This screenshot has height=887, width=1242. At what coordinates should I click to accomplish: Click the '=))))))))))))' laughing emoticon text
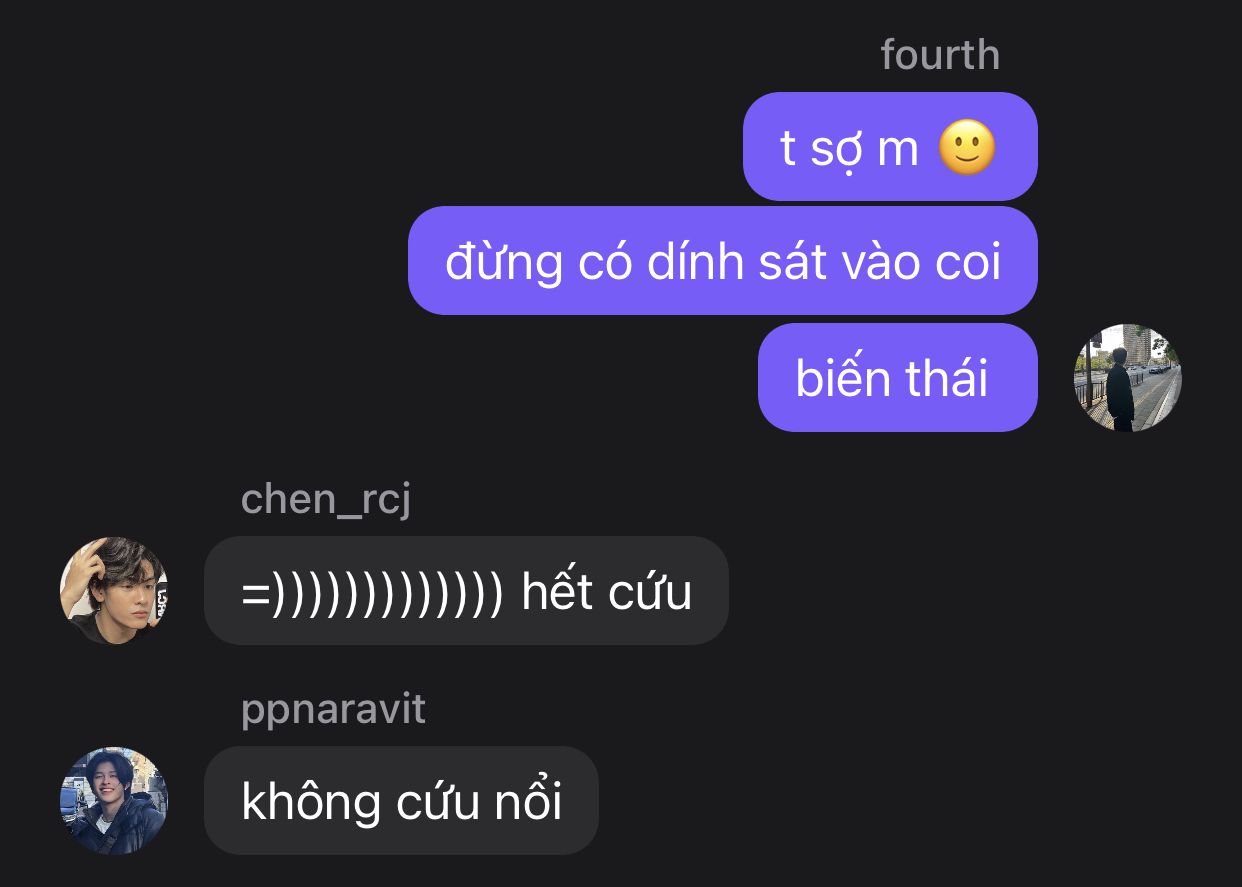372,591
